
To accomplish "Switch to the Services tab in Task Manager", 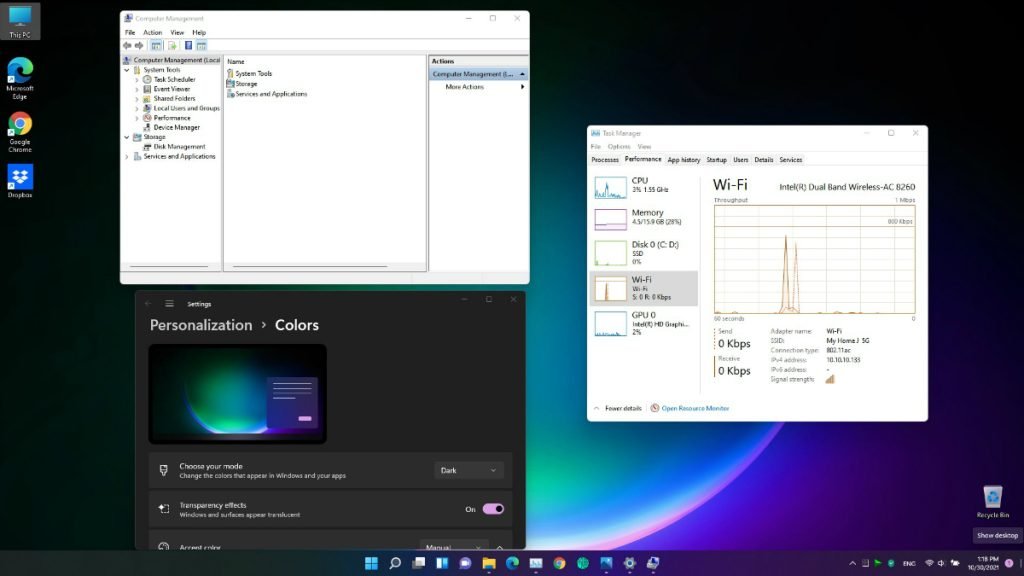I will (x=790, y=160).
